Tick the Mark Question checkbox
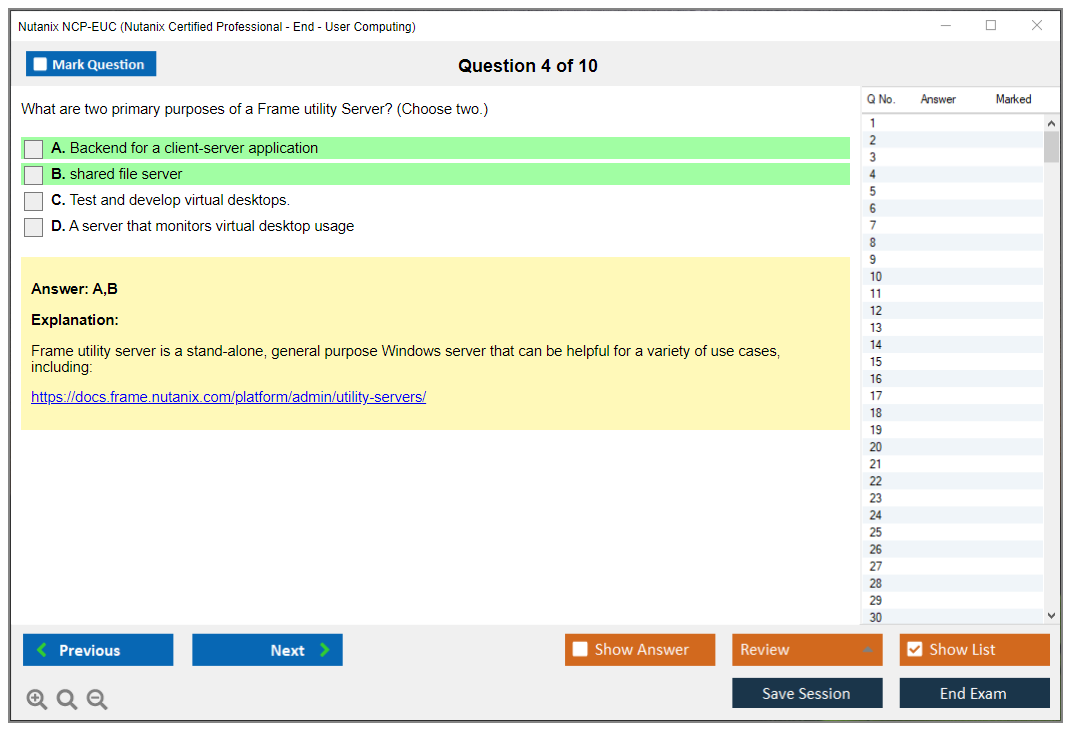Image resolution: width=1075 pixels, height=735 pixels. pos(41,65)
